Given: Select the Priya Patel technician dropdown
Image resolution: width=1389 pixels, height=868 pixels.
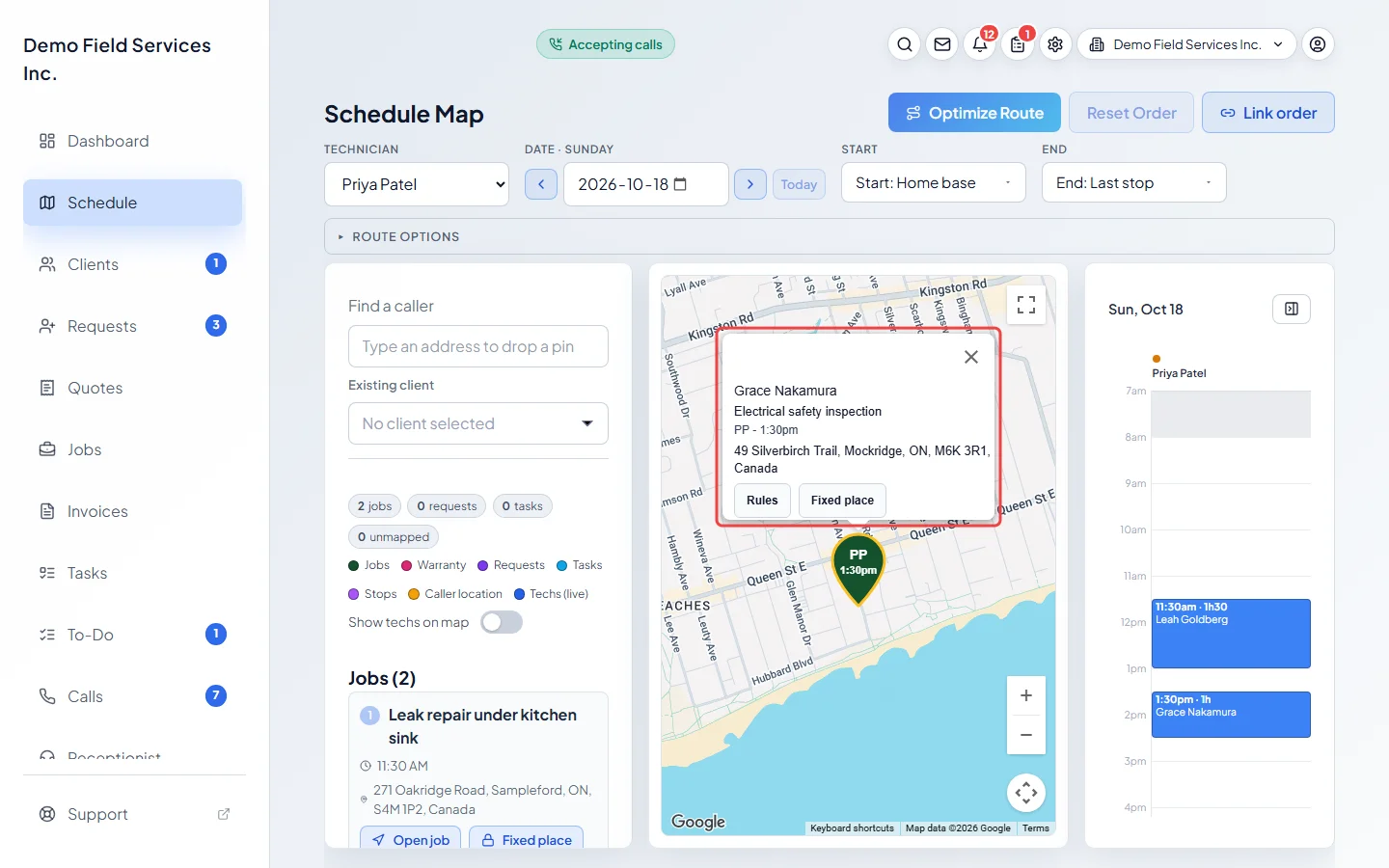Looking at the screenshot, I should pos(417,184).
